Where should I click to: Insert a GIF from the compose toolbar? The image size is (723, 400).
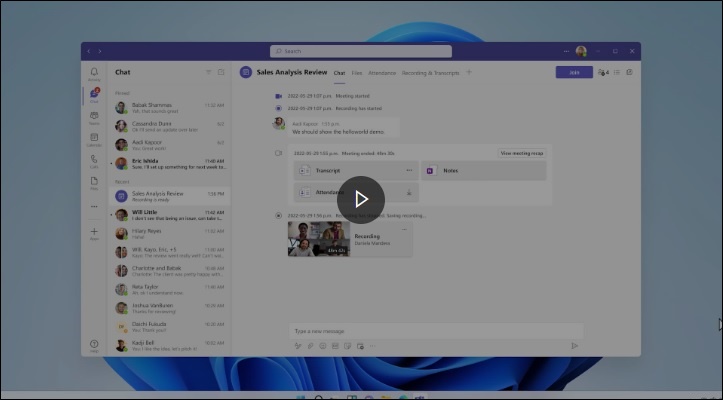pyautogui.click(x=335, y=346)
